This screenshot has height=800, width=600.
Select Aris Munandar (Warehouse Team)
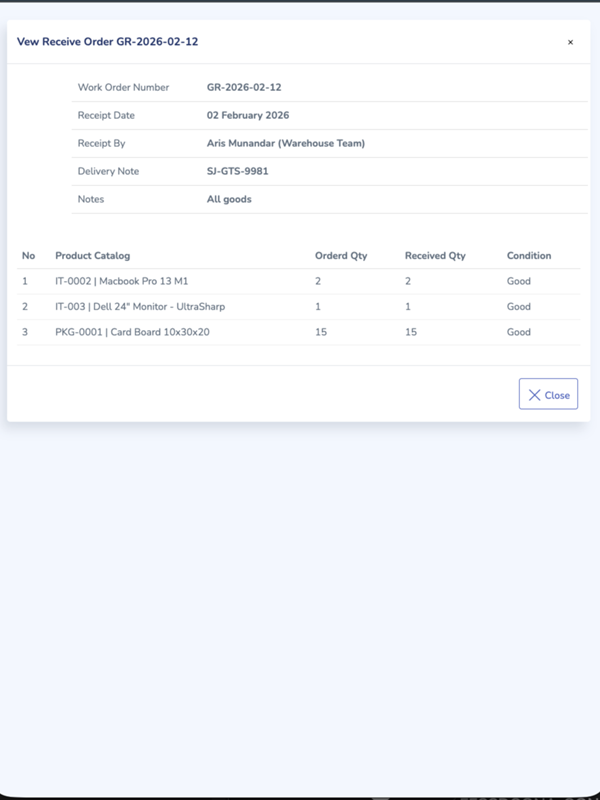286,143
